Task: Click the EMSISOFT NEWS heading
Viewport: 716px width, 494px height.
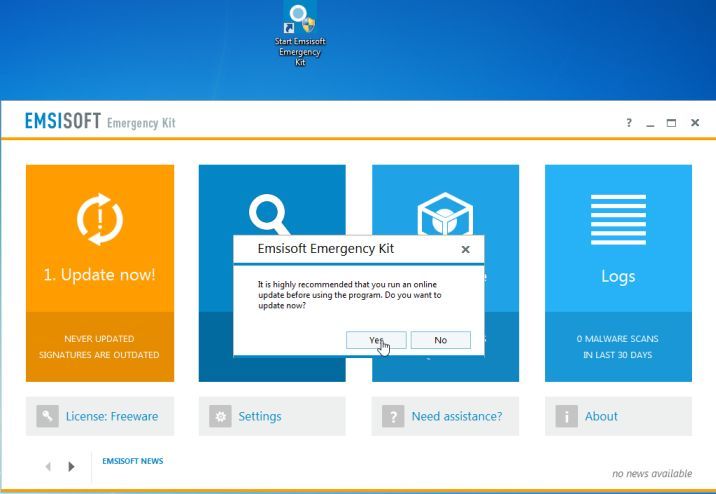Action: pos(132,461)
